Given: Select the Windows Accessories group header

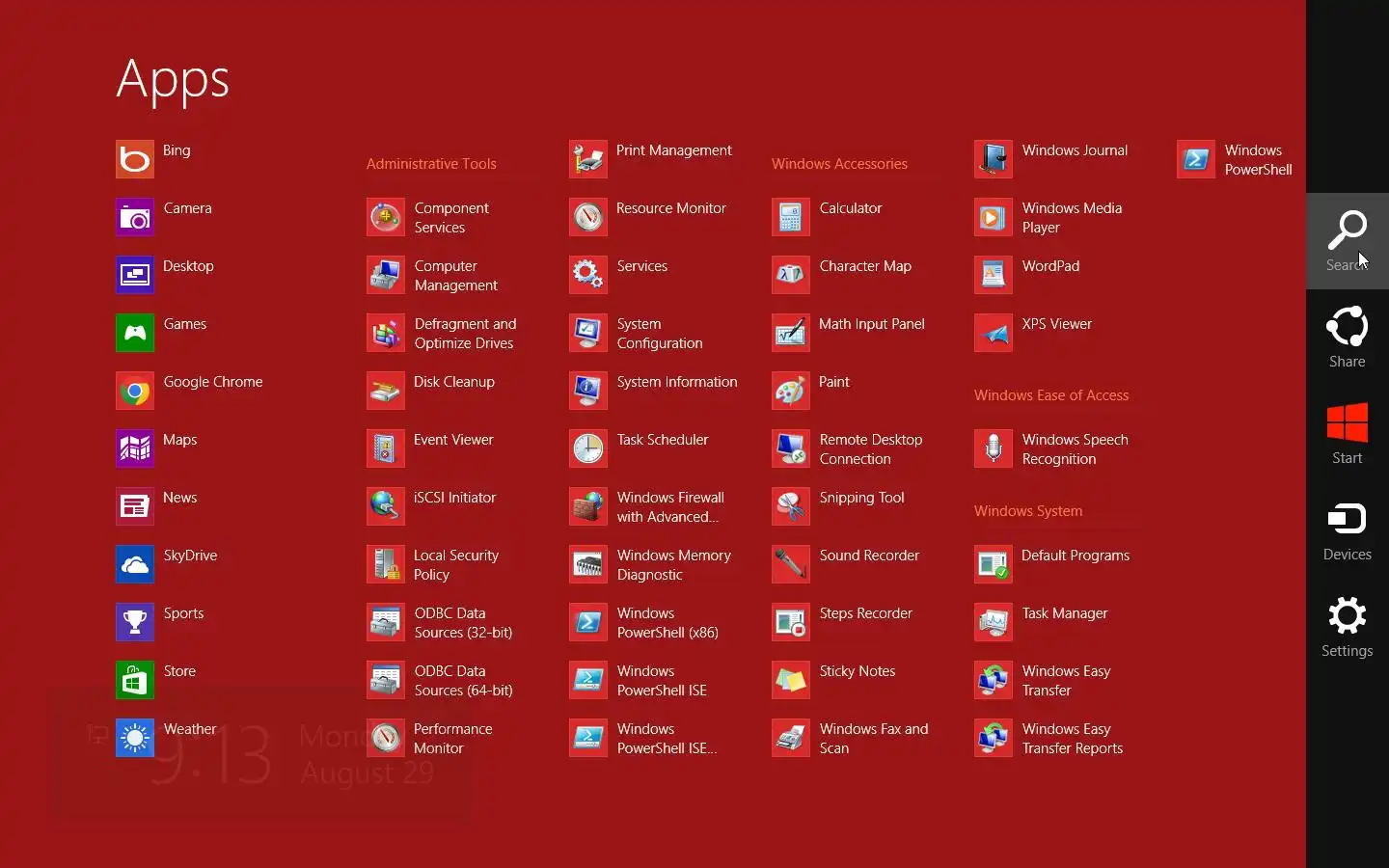Looking at the screenshot, I should (x=839, y=164).
